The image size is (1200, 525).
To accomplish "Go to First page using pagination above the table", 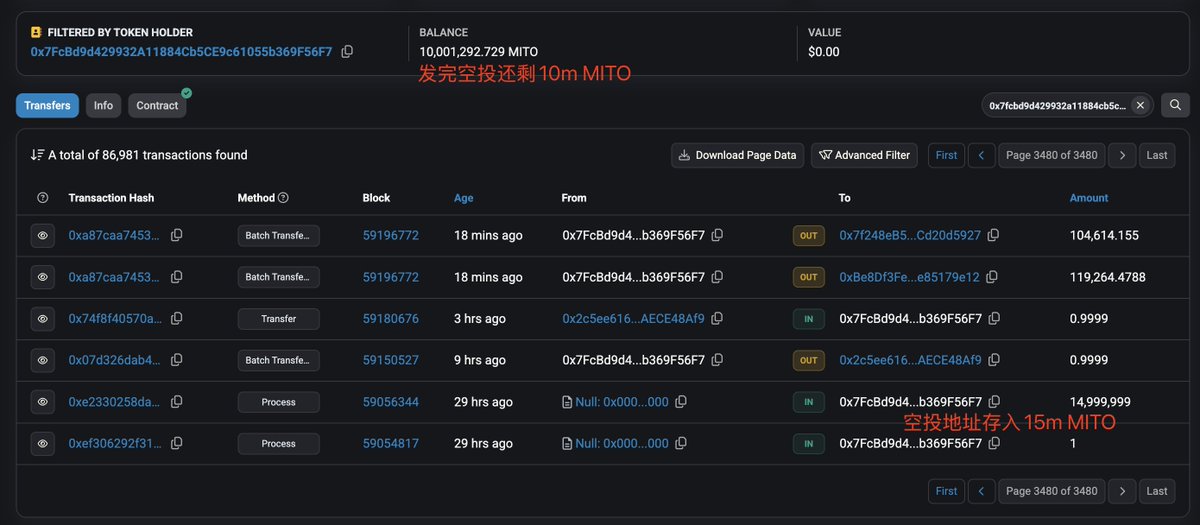I will click(x=946, y=155).
